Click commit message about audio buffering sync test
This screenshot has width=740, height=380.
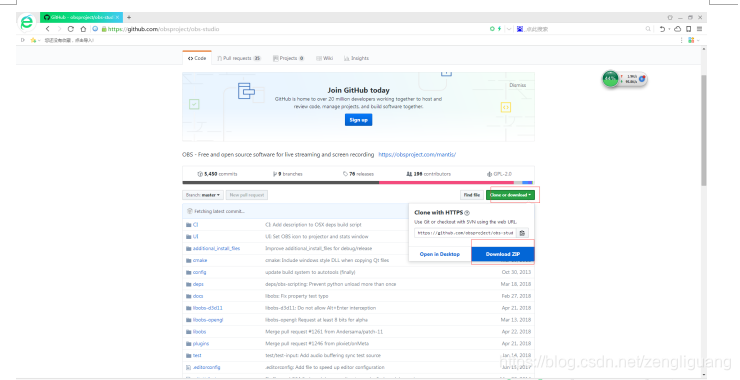click(323, 355)
